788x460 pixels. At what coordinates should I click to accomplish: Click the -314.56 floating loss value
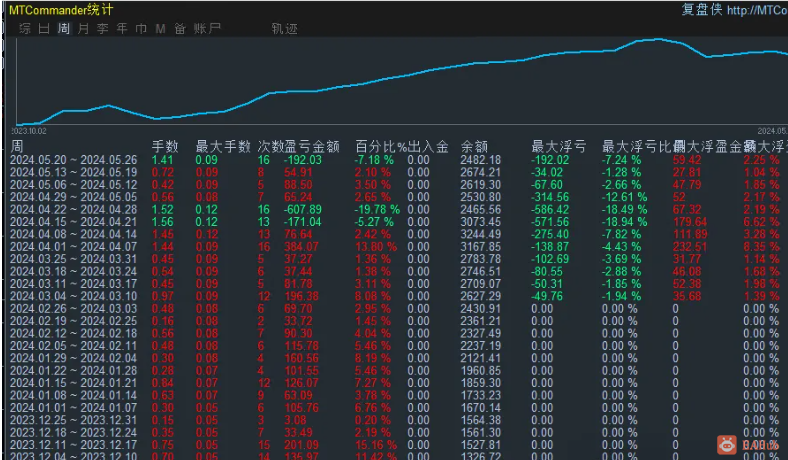tap(550, 197)
